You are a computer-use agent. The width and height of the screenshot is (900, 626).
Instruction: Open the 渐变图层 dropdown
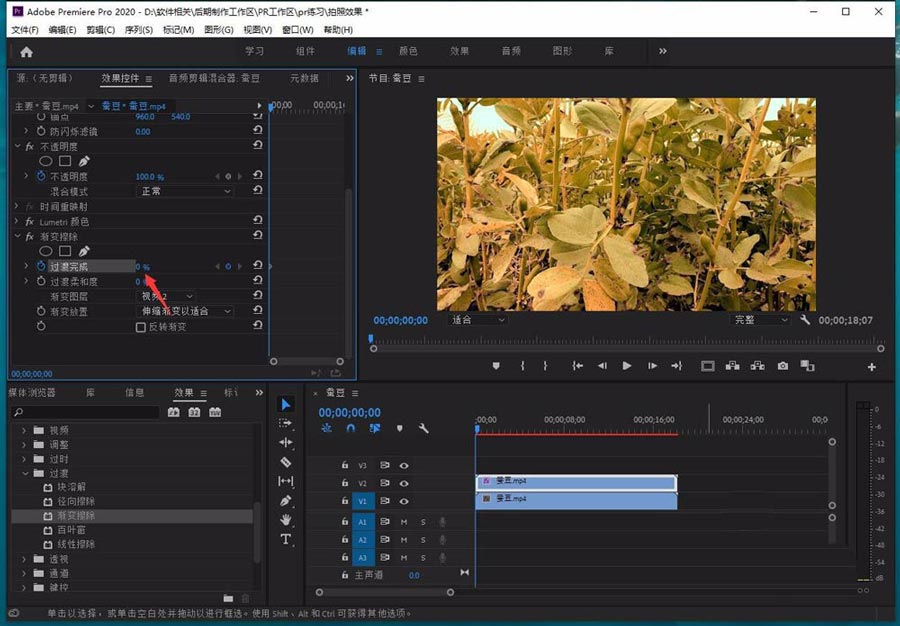[166, 296]
